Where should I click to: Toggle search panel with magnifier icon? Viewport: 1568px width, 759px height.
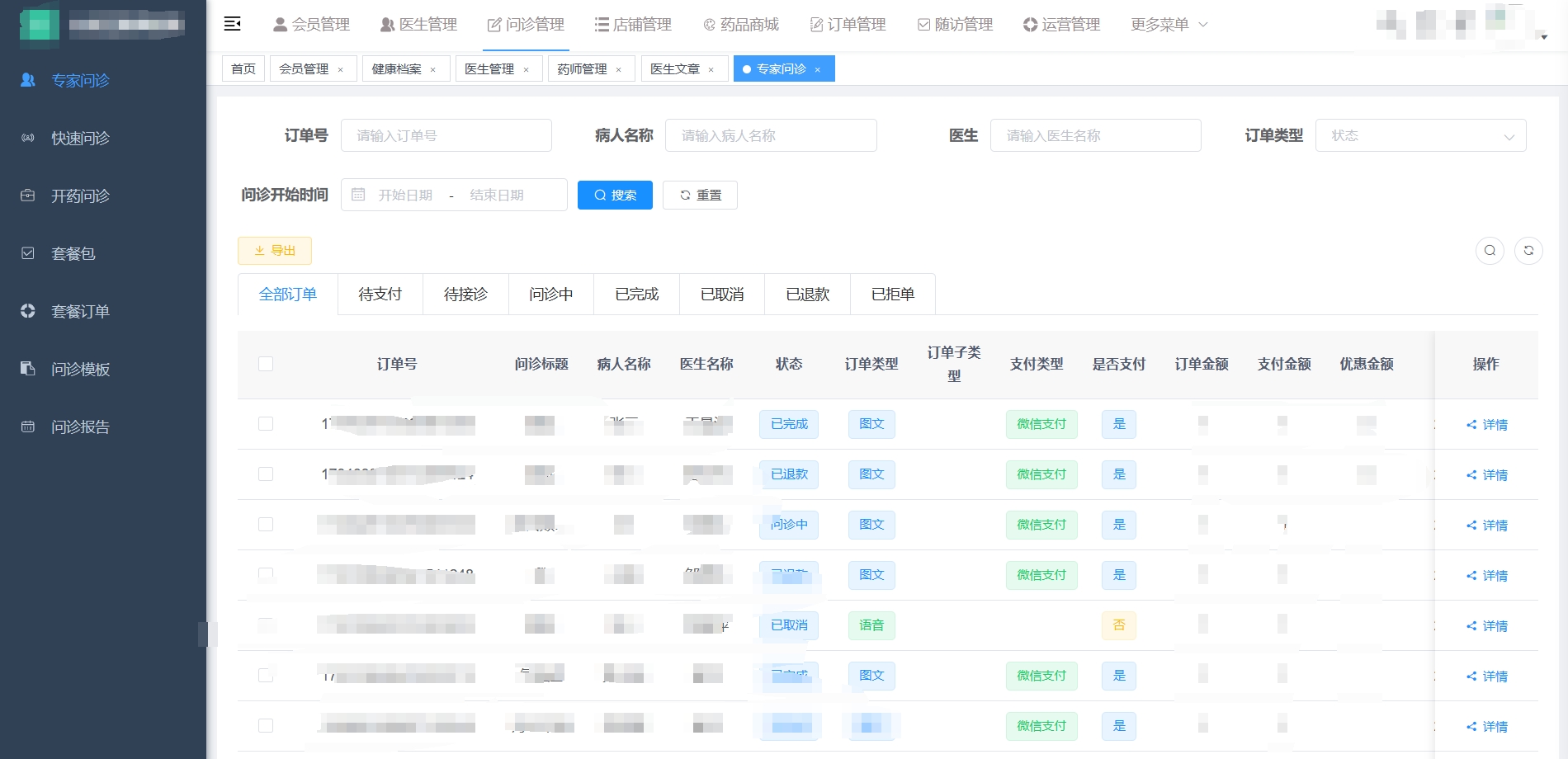[1490, 251]
